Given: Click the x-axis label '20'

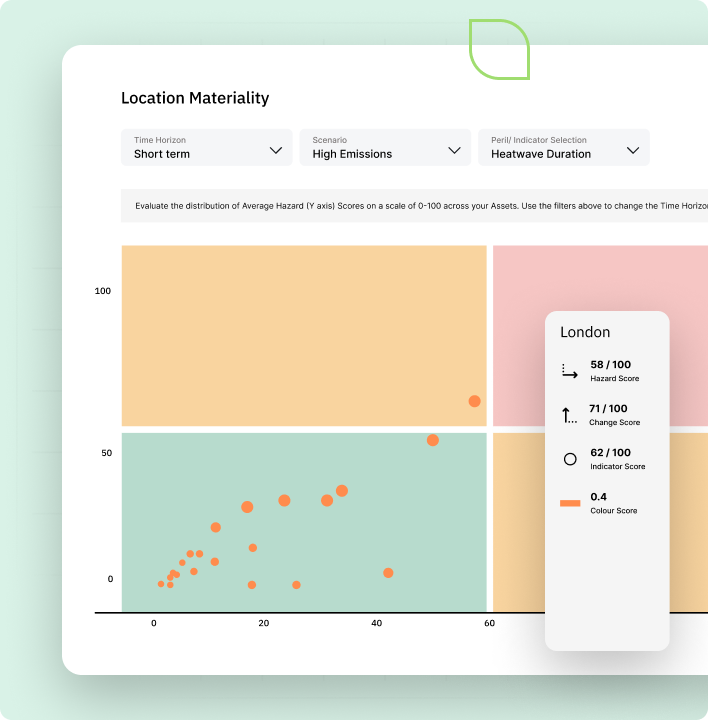Looking at the screenshot, I should (264, 623).
